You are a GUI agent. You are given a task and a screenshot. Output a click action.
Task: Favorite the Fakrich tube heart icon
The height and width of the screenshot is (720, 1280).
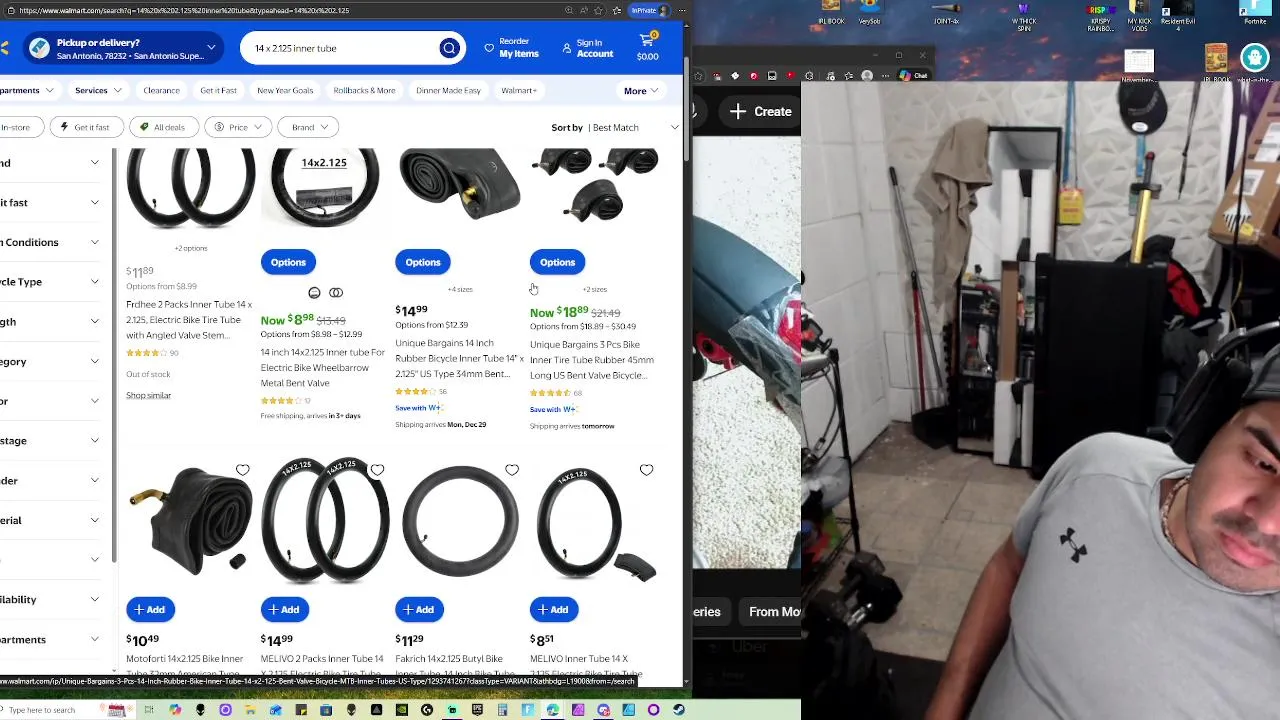point(512,470)
